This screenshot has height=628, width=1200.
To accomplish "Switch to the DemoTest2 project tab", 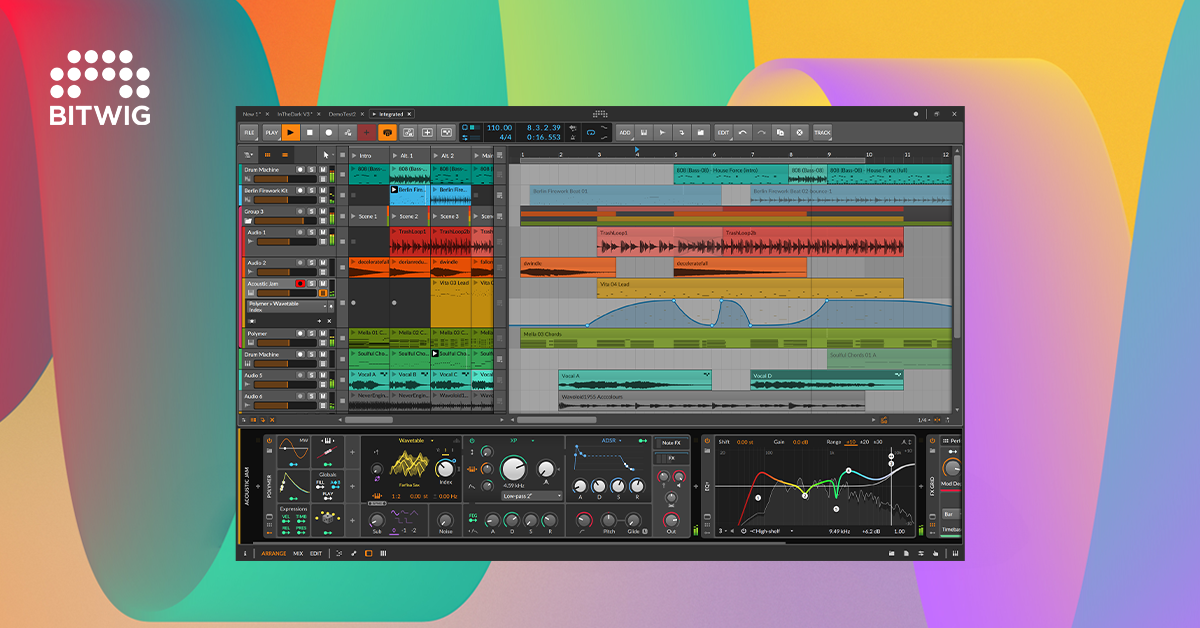I will click(342, 114).
